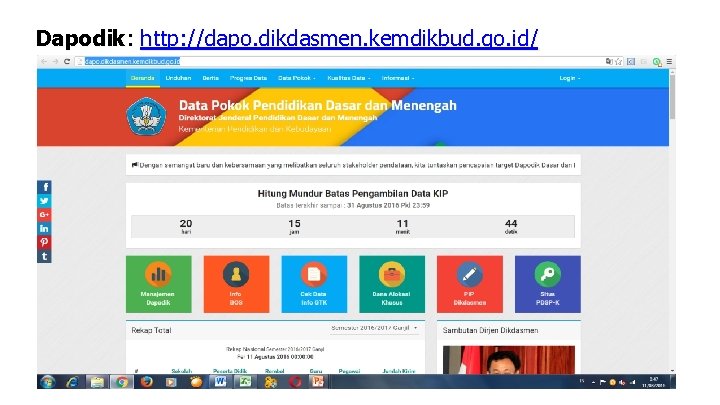Launch Firefox from the taskbar
This screenshot has height=405, width=720.
[x=146, y=382]
